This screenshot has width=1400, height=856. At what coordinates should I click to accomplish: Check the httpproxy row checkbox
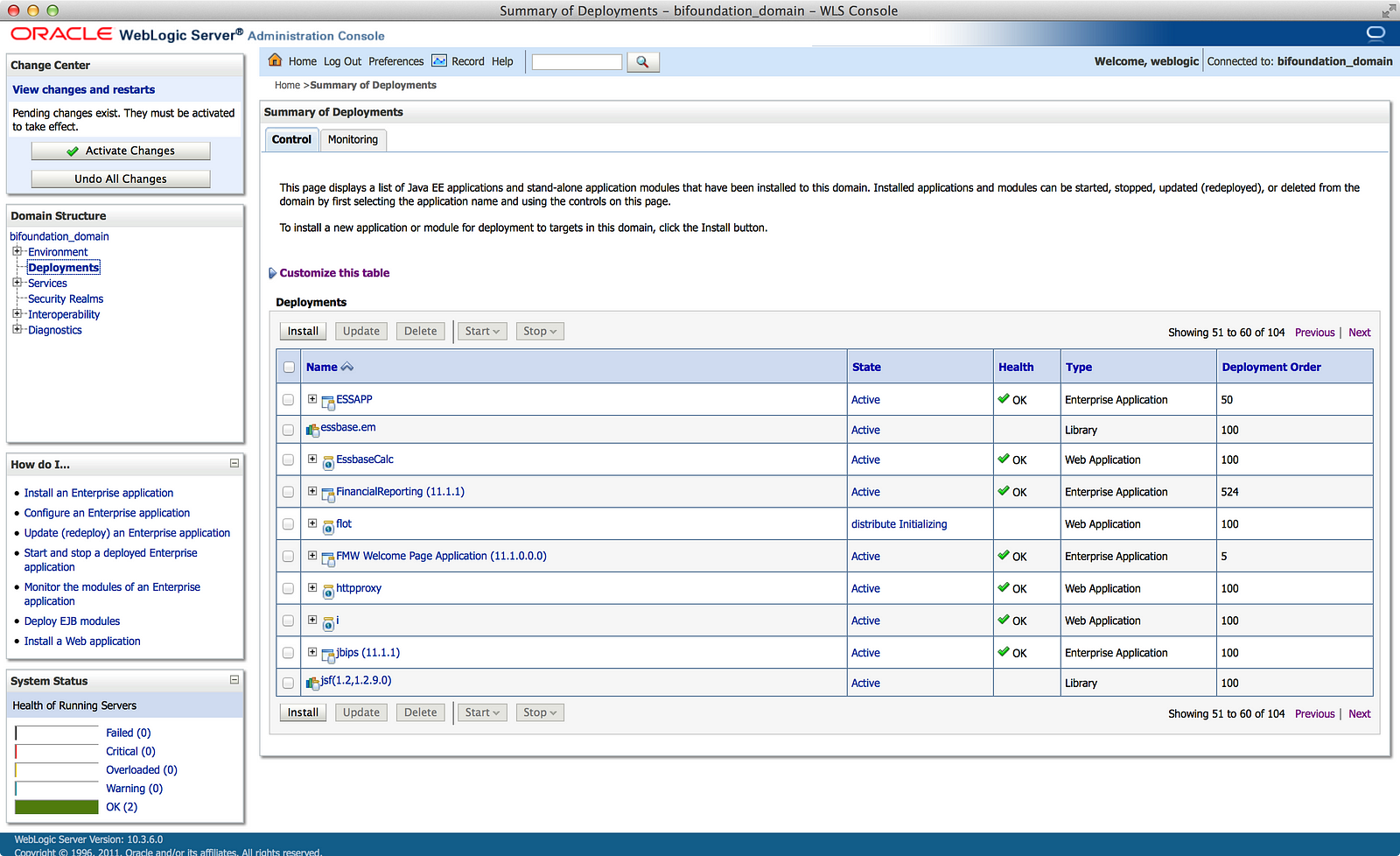288,589
